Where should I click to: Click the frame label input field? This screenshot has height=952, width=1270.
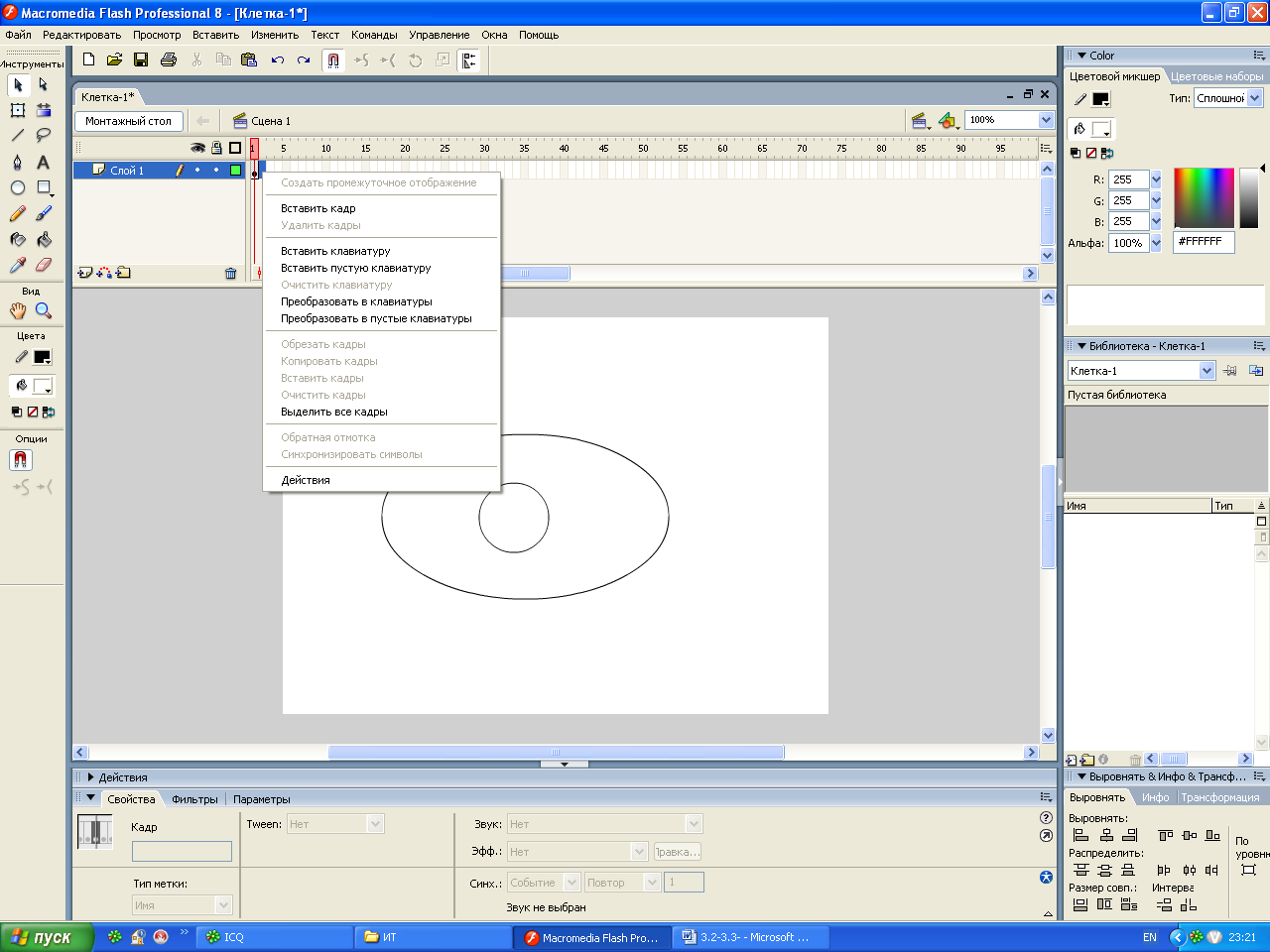pyautogui.click(x=182, y=851)
